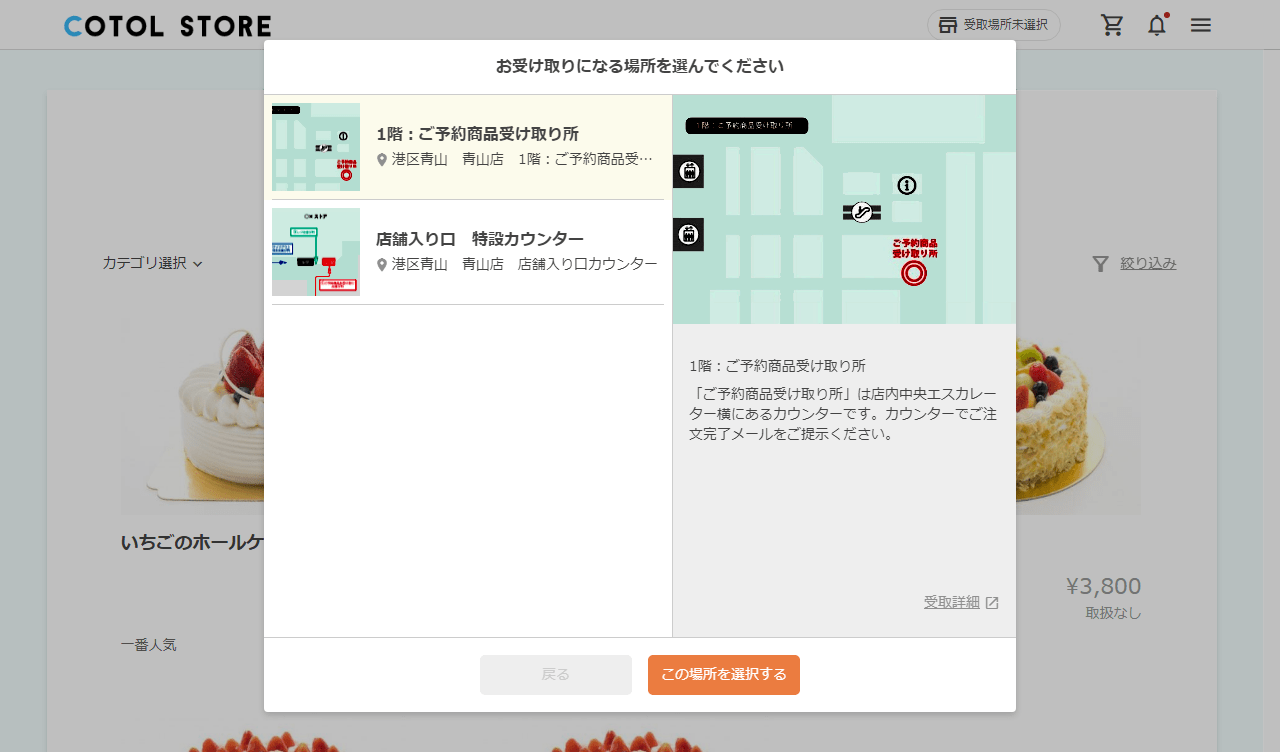Click the external link icon beside 受取詳細
The image size is (1280, 752).
pyautogui.click(x=992, y=603)
